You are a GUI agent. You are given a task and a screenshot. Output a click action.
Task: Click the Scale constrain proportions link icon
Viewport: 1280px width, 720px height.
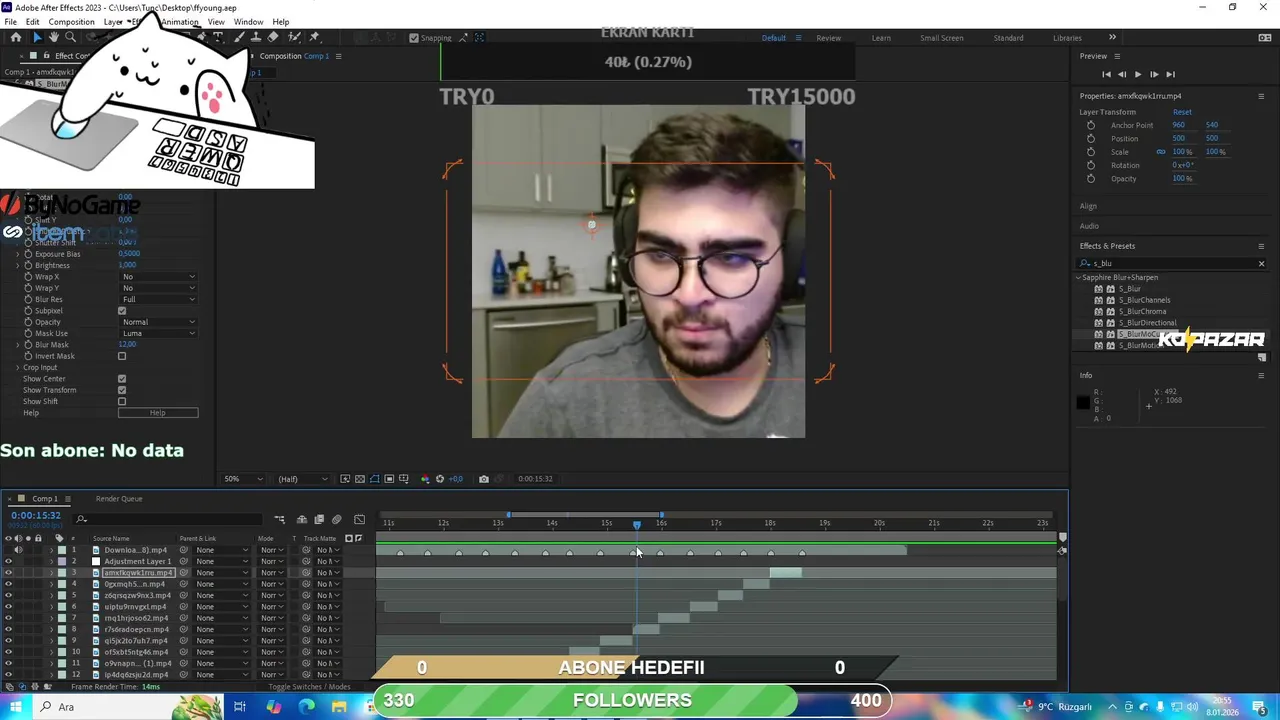[1161, 152]
